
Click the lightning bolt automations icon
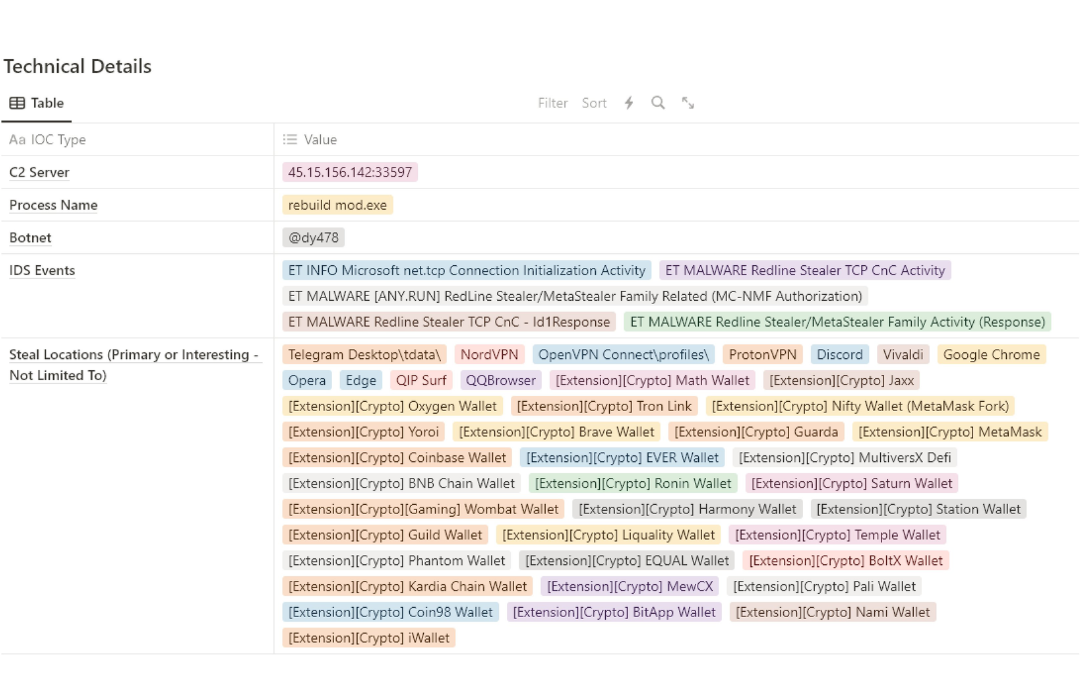pos(629,103)
